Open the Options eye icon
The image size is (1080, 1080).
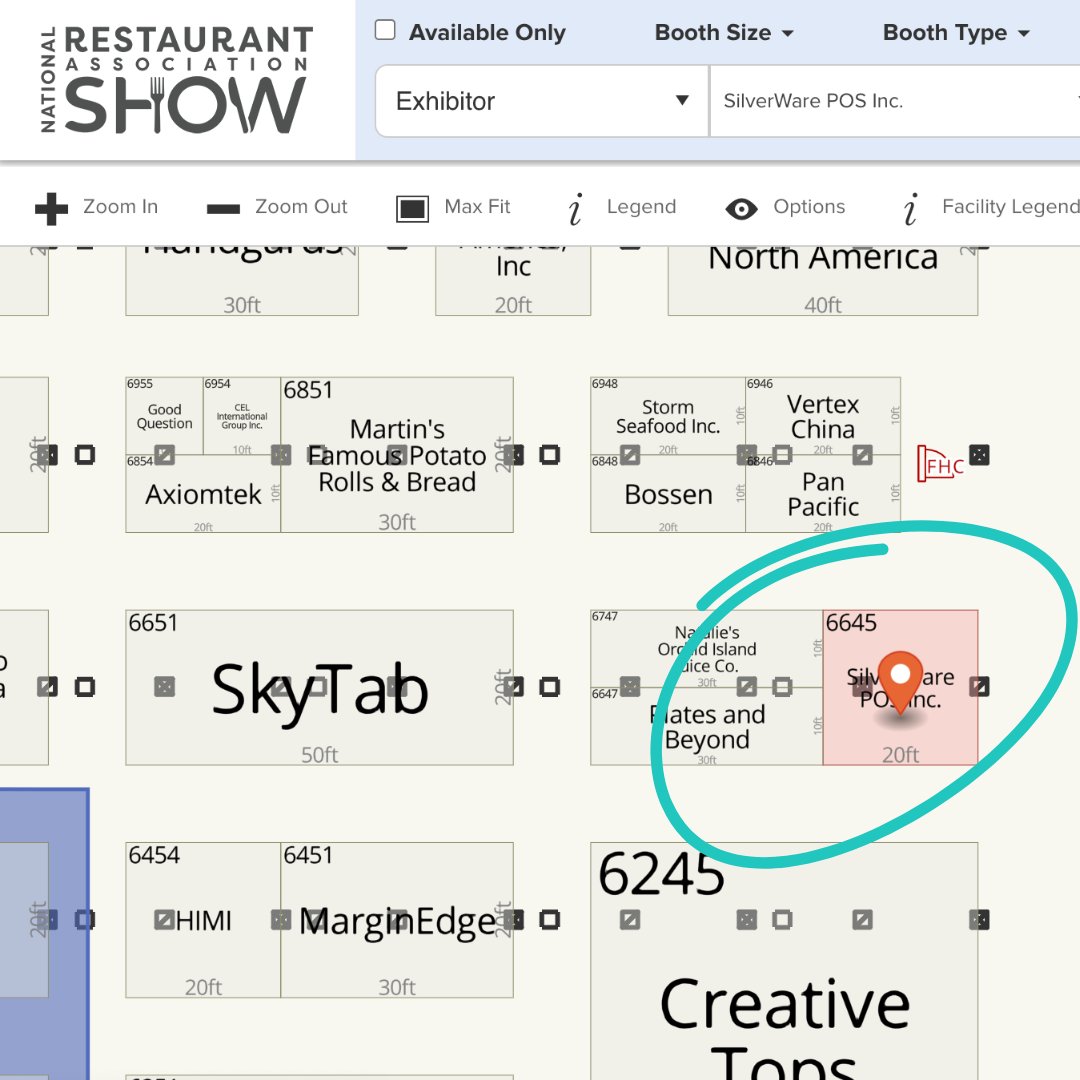(x=741, y=209)
